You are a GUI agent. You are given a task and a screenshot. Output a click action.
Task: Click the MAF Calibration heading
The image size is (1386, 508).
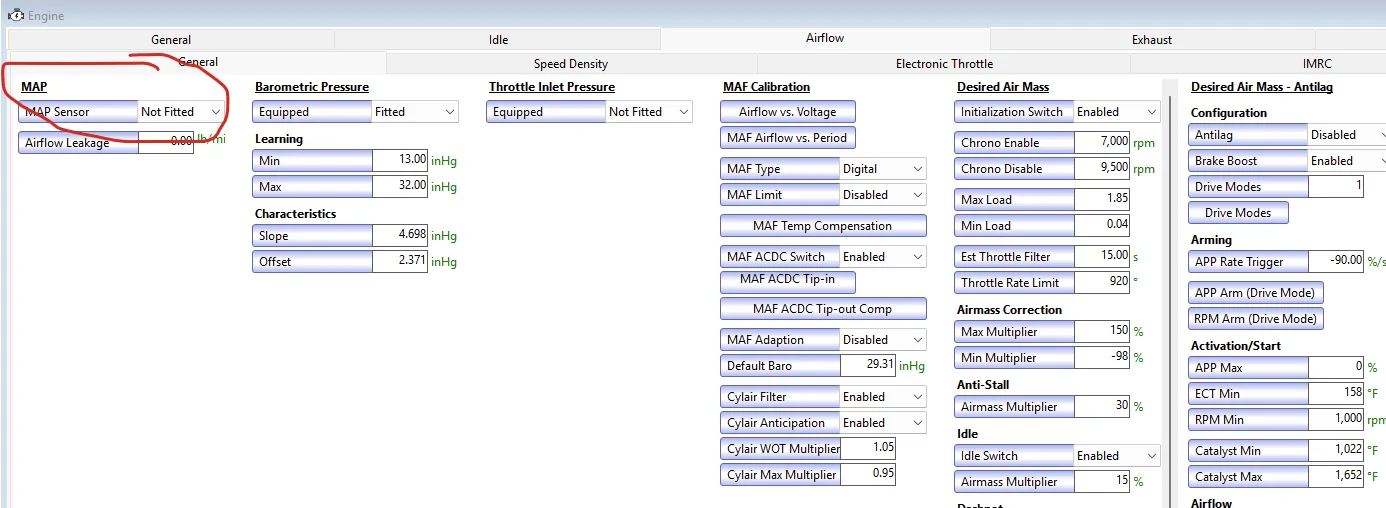(x=766, y=87)
